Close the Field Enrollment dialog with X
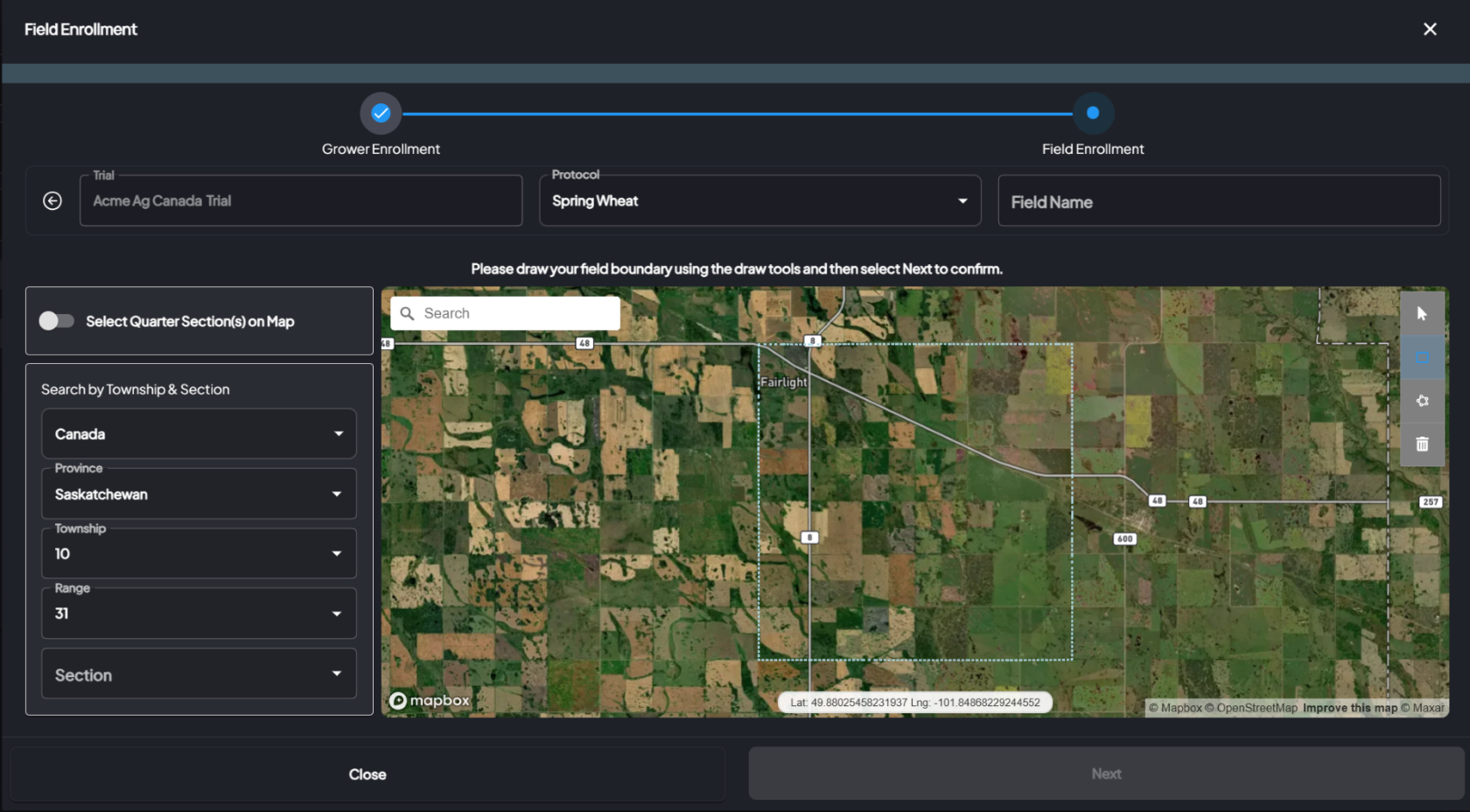This screenshot has height=812, width=1470. click(x=1430, y=29)
